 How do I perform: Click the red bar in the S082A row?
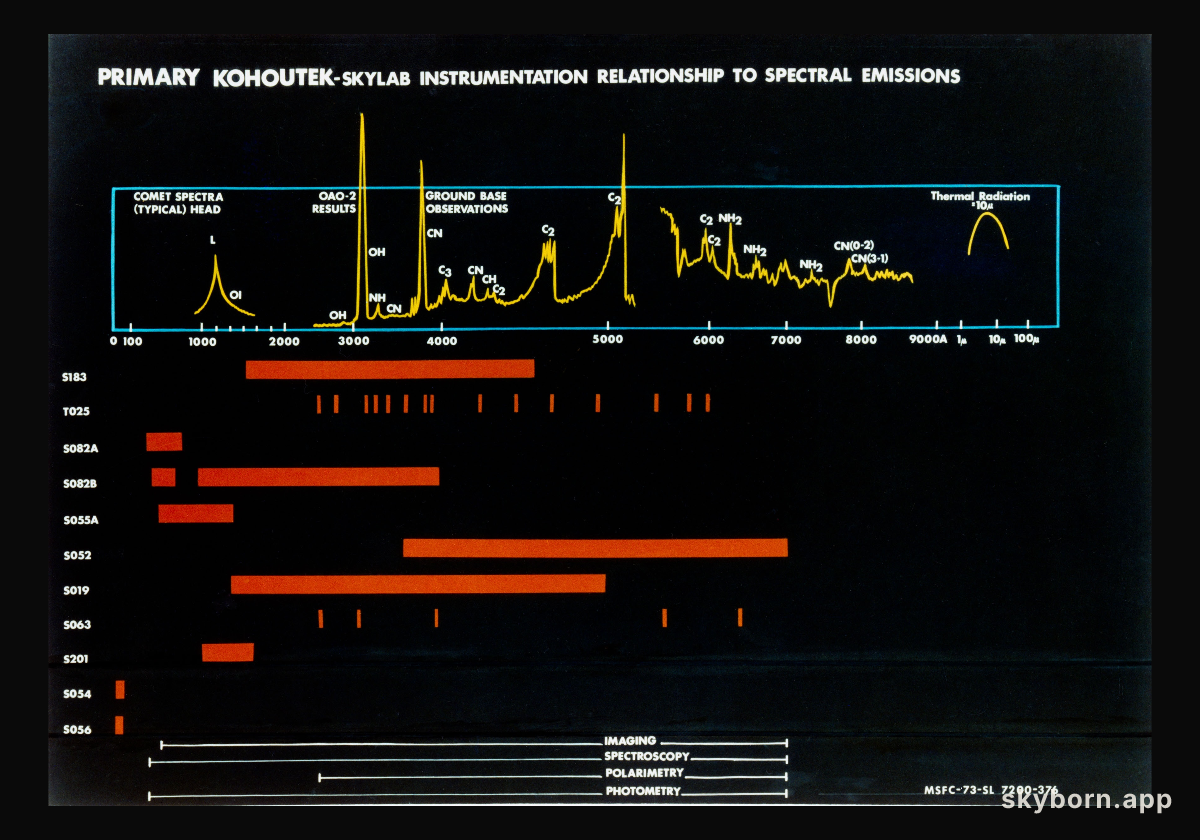pyautogui.click(x=164, y=442)
